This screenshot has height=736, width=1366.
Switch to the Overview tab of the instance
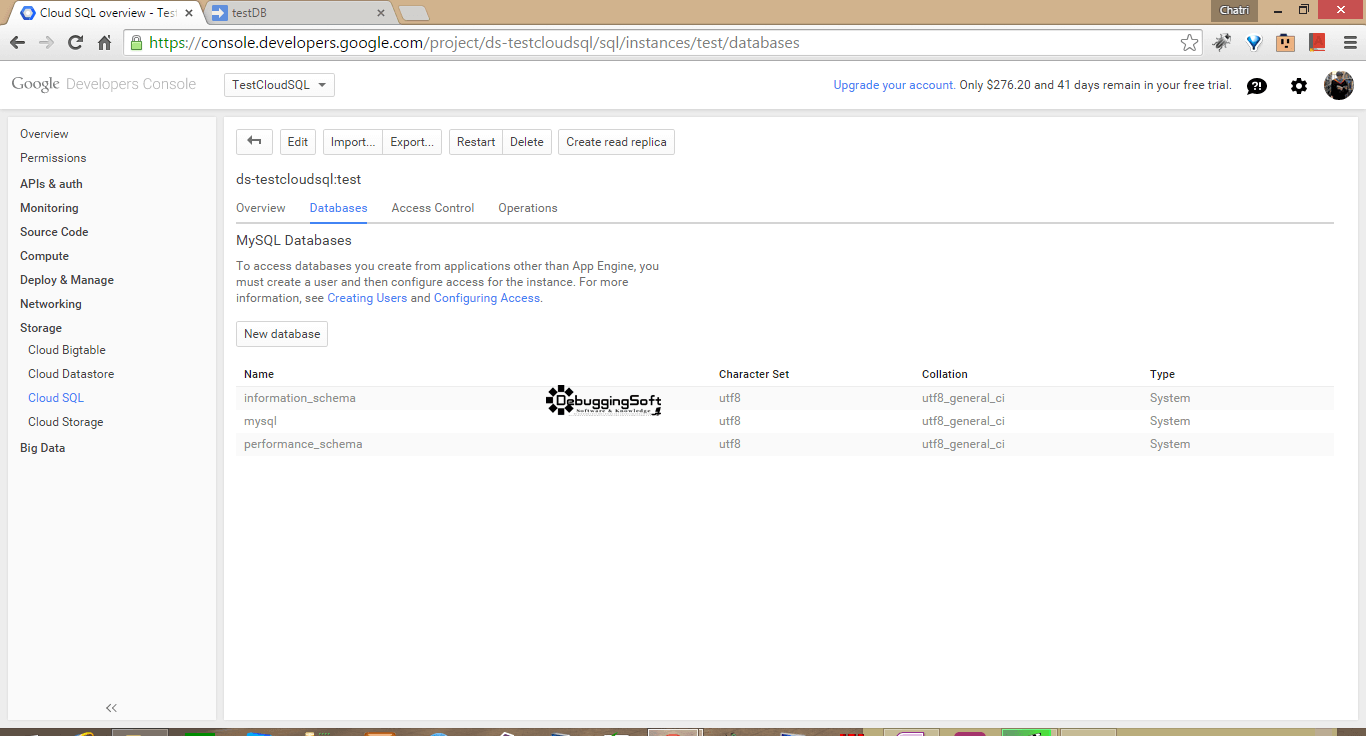point(260,208)
